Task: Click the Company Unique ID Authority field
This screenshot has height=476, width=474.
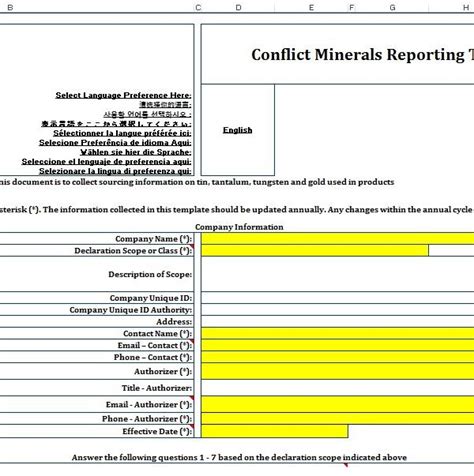Action: (x=338, y=310)
